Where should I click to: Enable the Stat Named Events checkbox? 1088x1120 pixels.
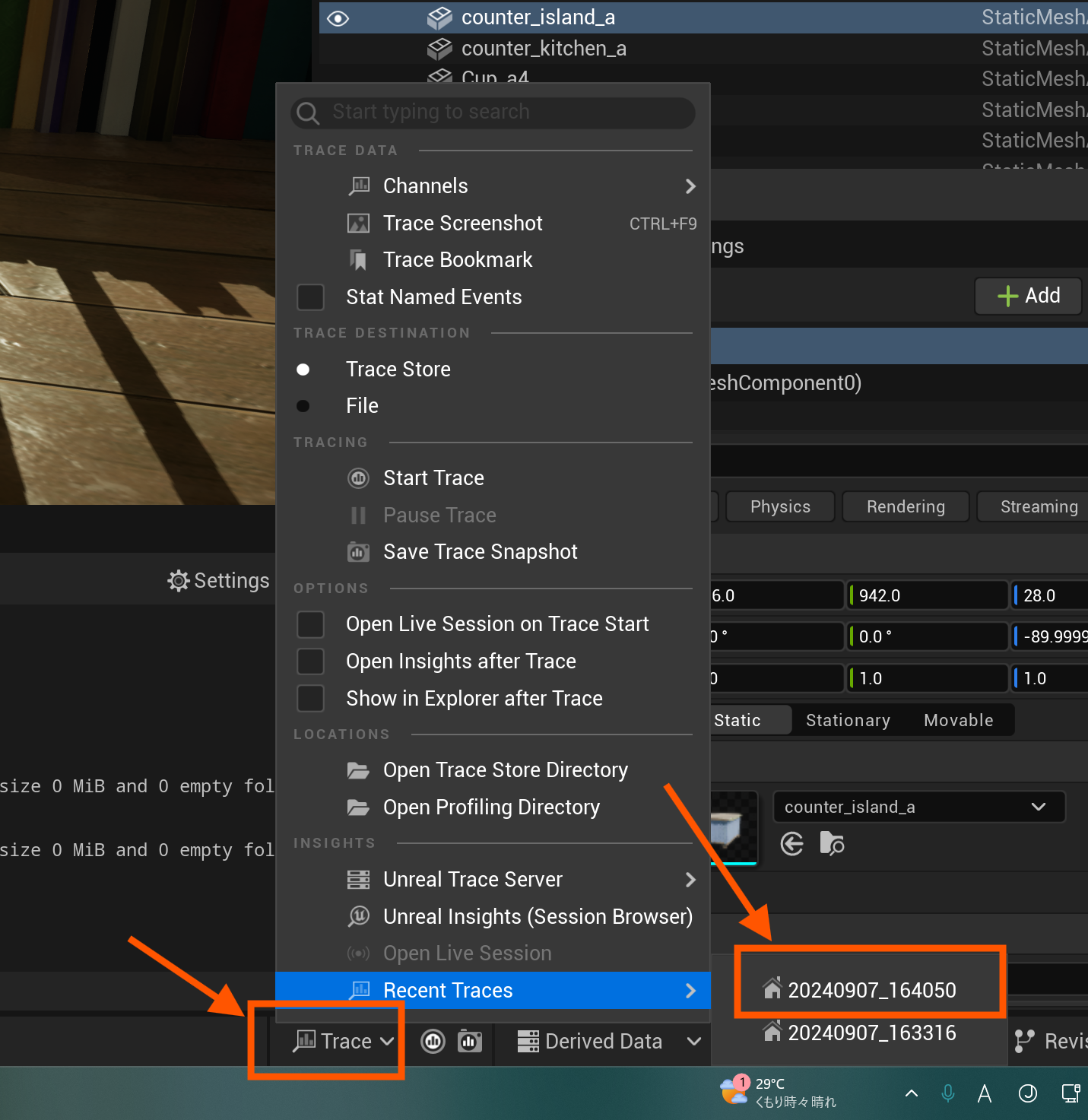[310, 297]
